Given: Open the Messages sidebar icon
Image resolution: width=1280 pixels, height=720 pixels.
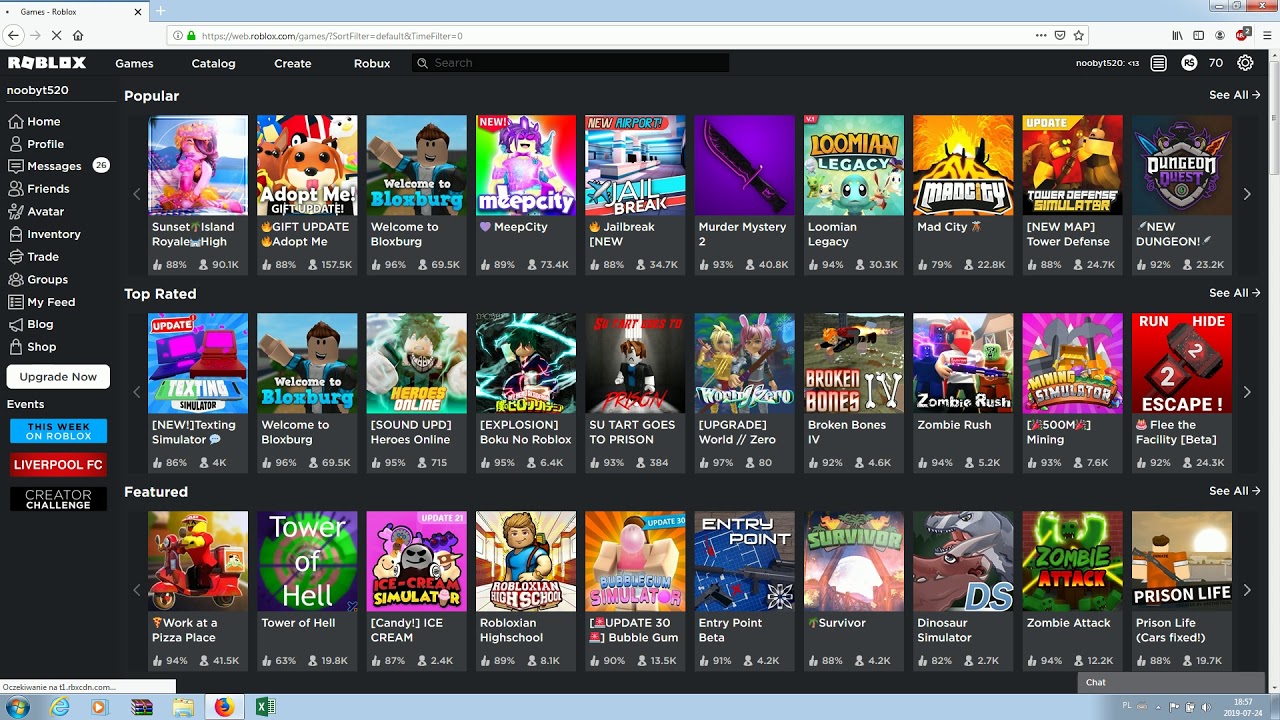Looking at the screenshot, I should [16, 166].
